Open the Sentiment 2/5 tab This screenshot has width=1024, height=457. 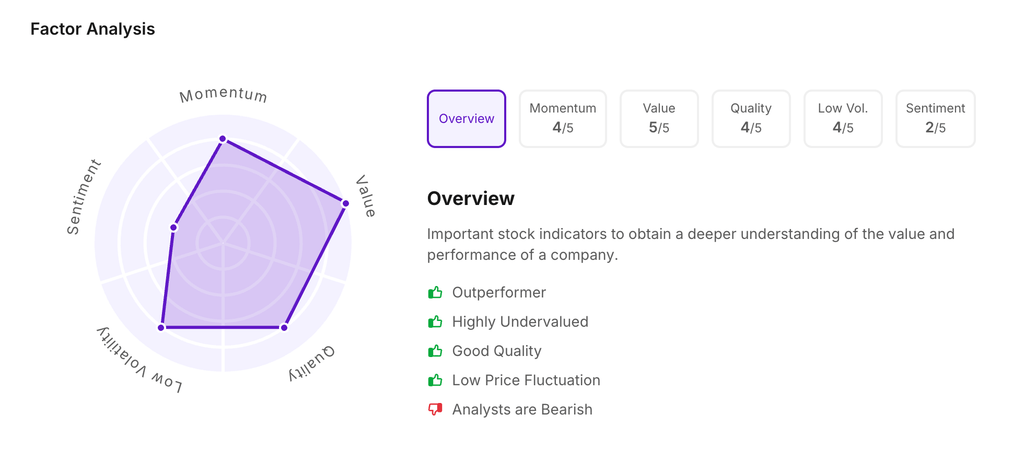(935, 118)
